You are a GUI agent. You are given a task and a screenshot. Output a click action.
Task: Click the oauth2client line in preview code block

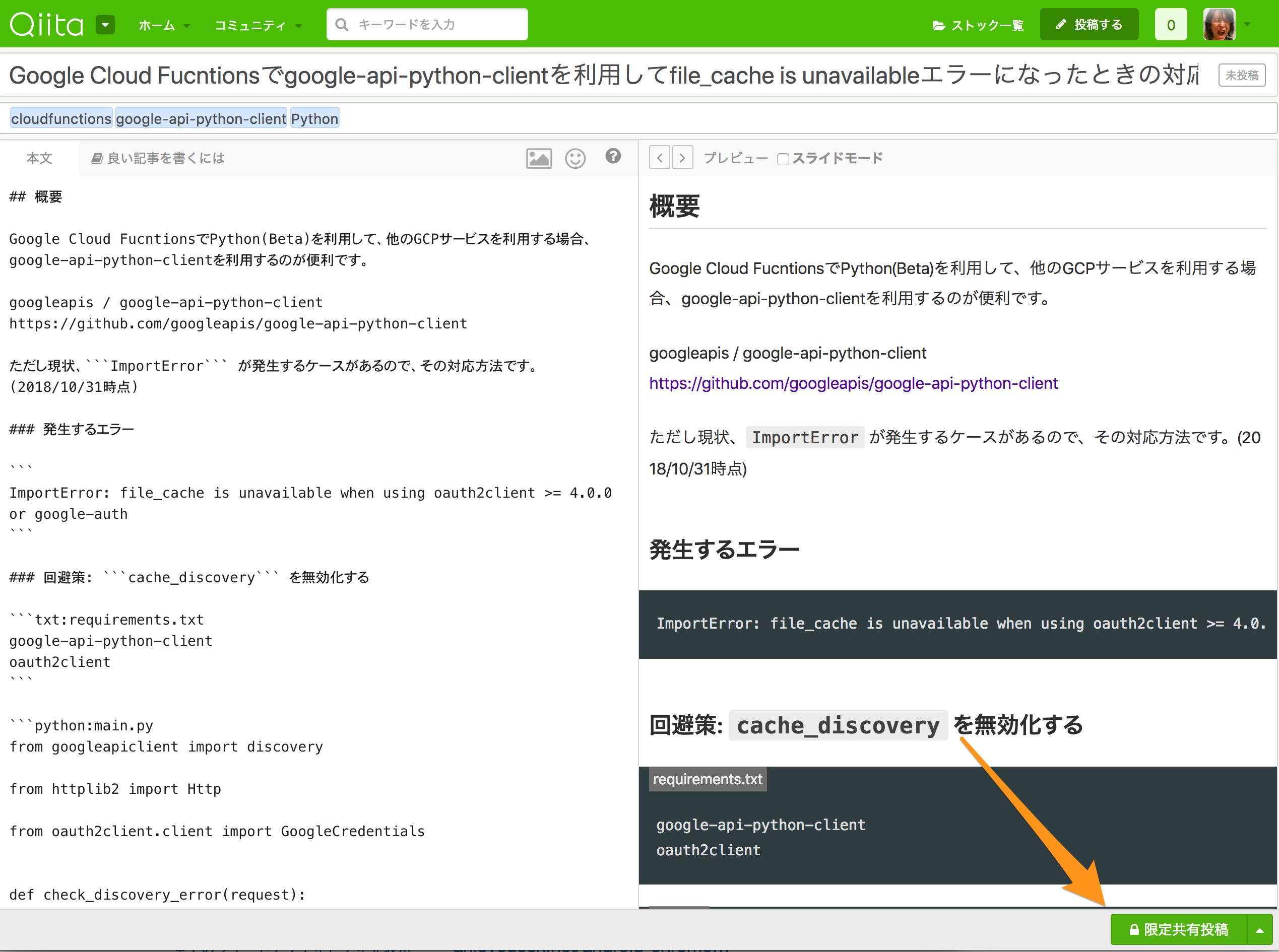pyautogui.click(x=708, y=850)
